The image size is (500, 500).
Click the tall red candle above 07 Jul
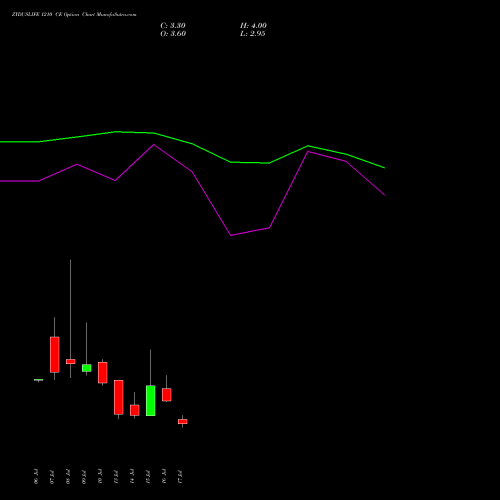coord(55,355)
